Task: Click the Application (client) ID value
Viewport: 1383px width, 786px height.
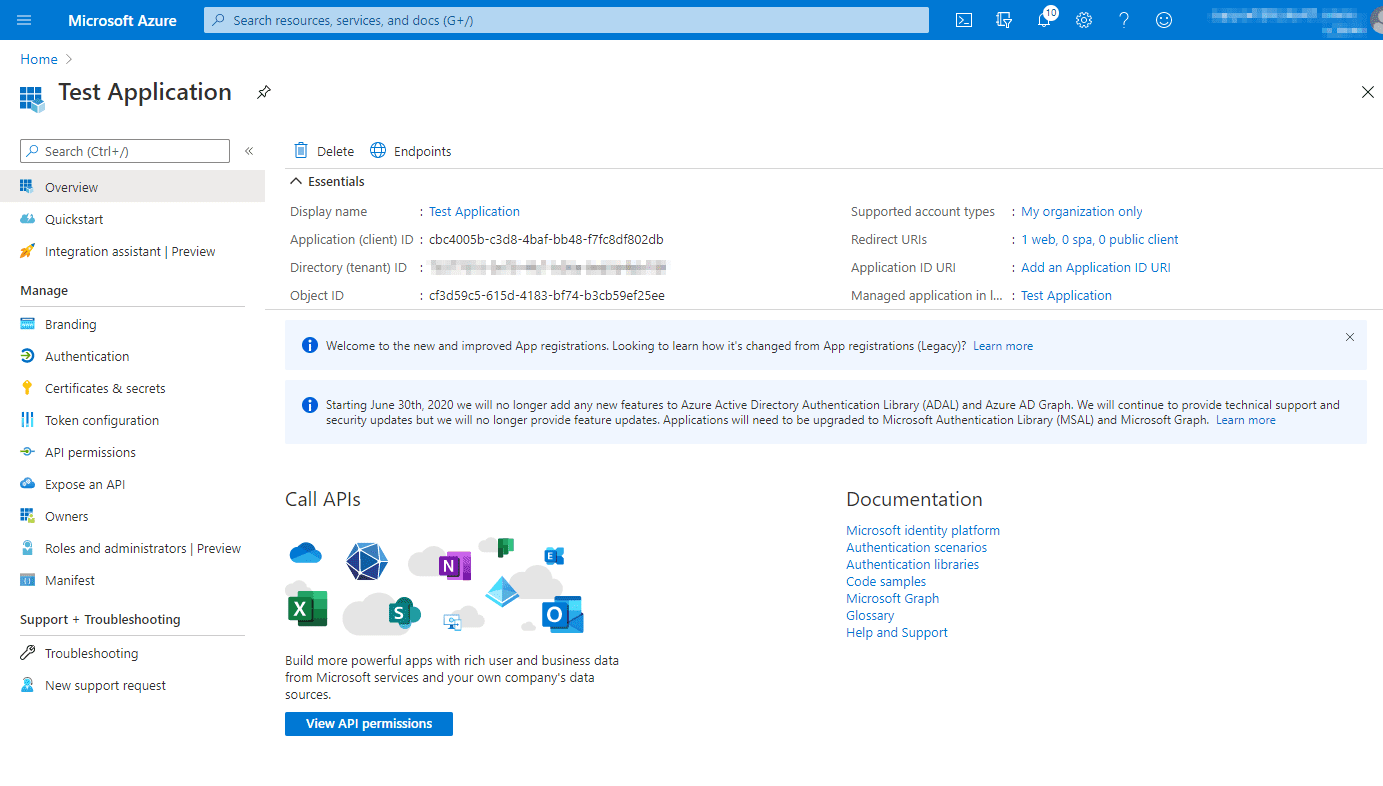Action: coord(546,240)
